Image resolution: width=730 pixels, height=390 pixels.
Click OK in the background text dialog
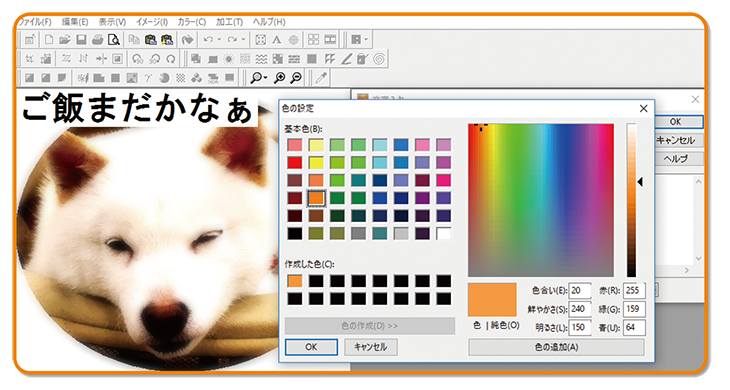[676, 122]
